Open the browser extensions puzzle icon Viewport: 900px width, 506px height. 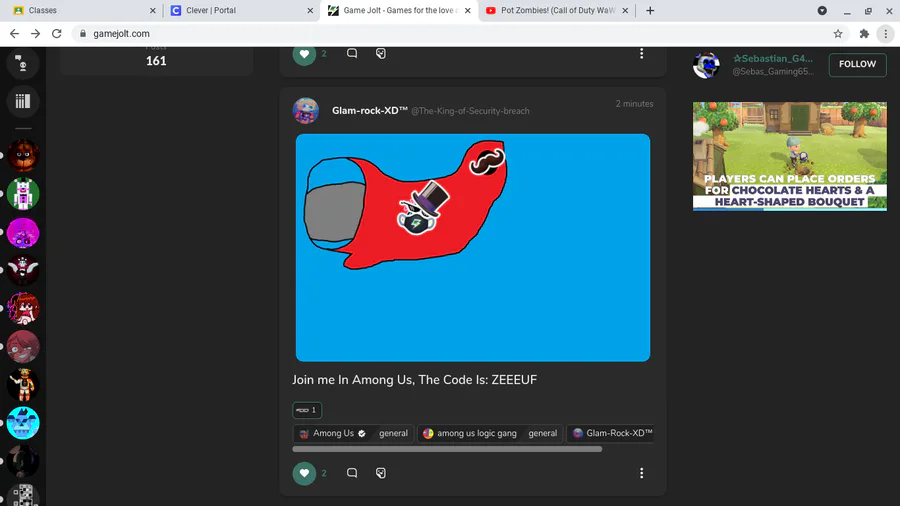864,34
